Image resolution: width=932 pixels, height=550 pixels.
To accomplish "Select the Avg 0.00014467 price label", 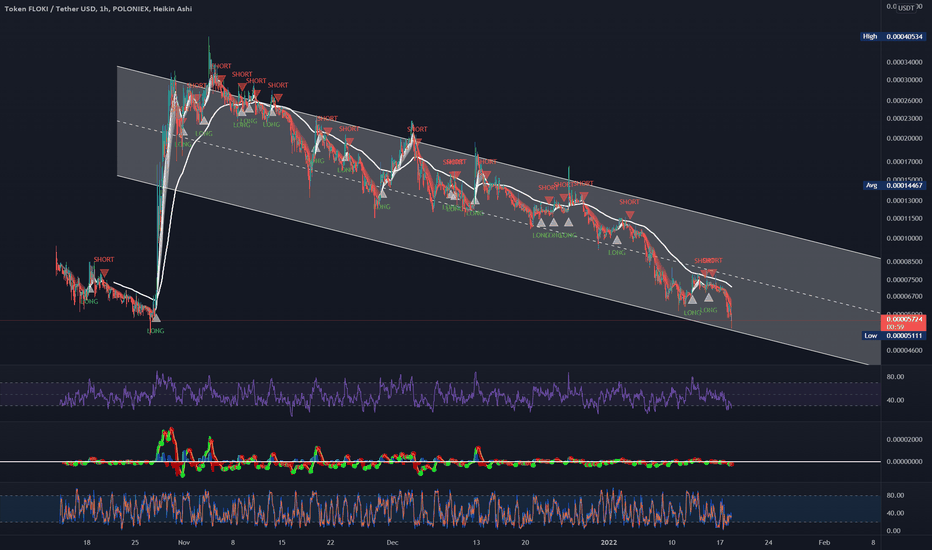I will [x=894, y=186].
